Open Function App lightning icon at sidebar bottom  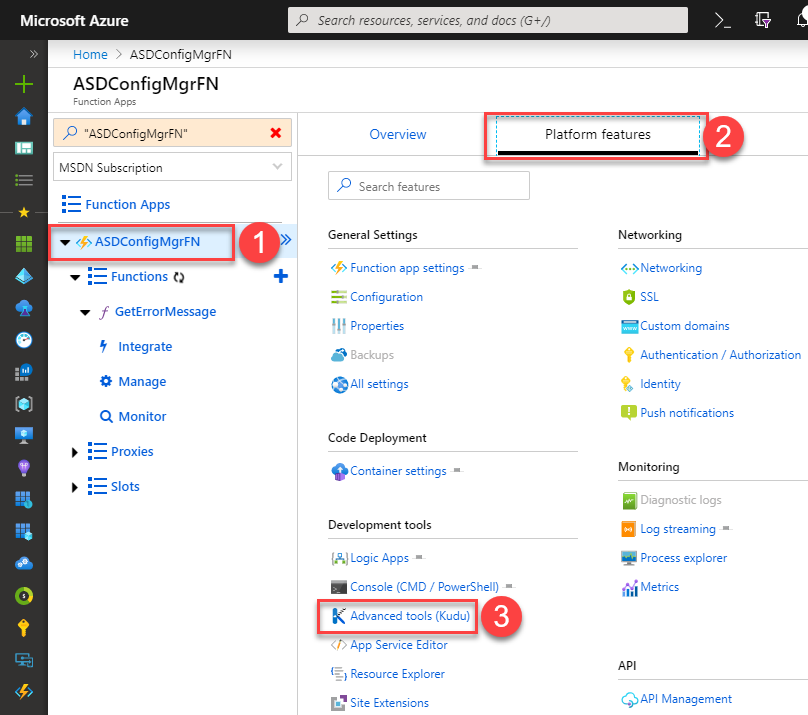tap(24, 692)
